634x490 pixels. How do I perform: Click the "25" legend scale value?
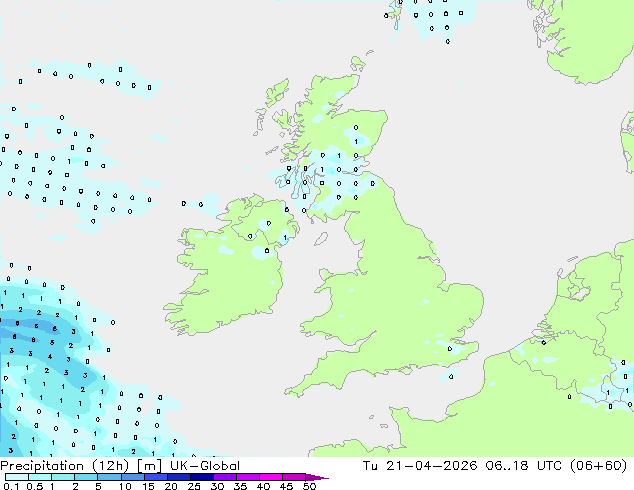tap(194, 486)
